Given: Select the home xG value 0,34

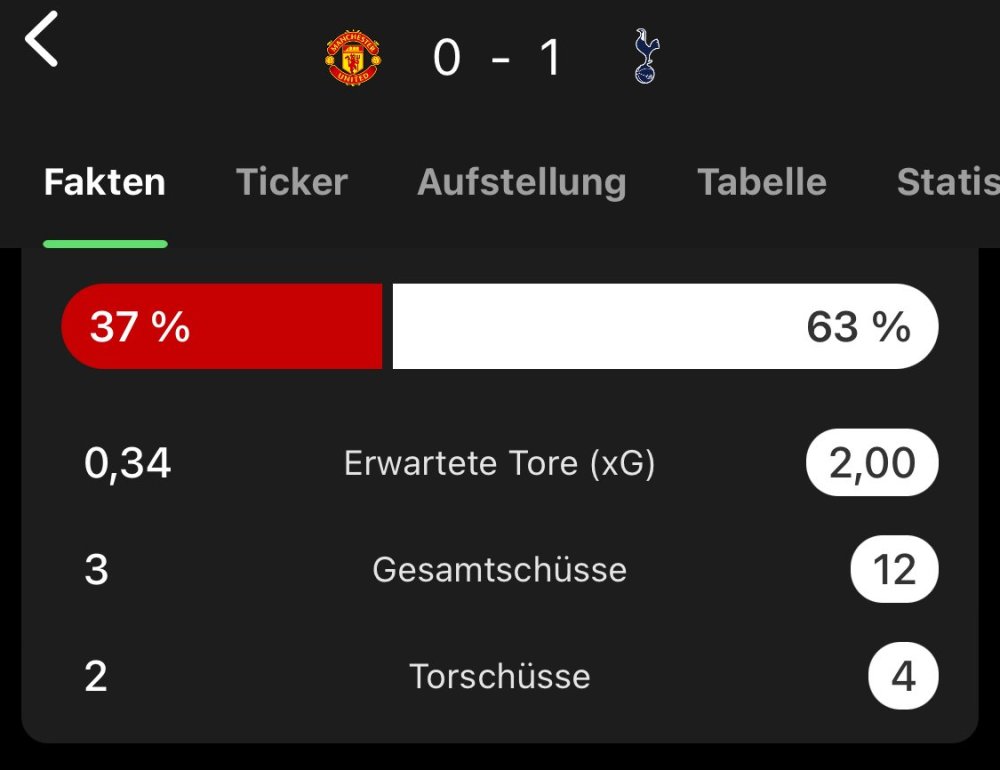Looking at the screenshot, I should (128, 463).
